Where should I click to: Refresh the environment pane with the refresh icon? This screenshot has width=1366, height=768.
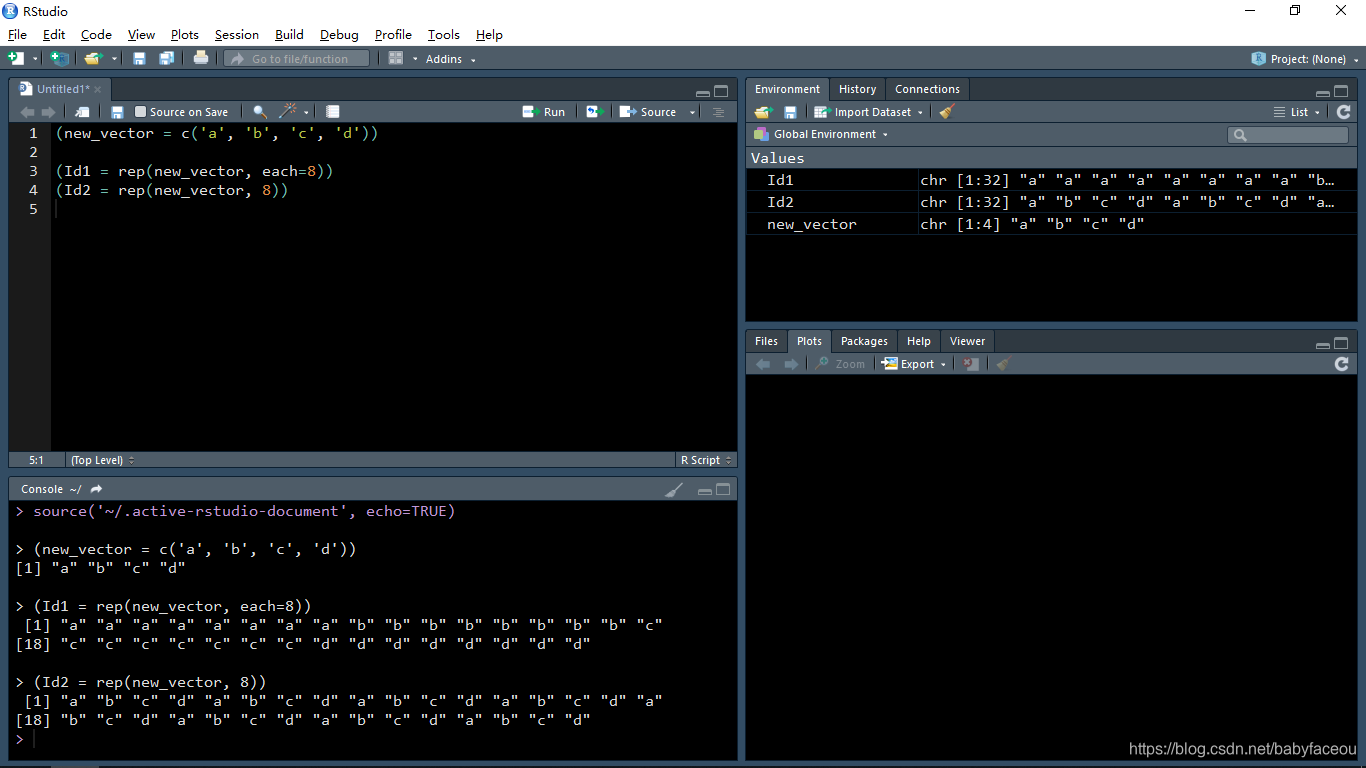(x=1343, y=111)
